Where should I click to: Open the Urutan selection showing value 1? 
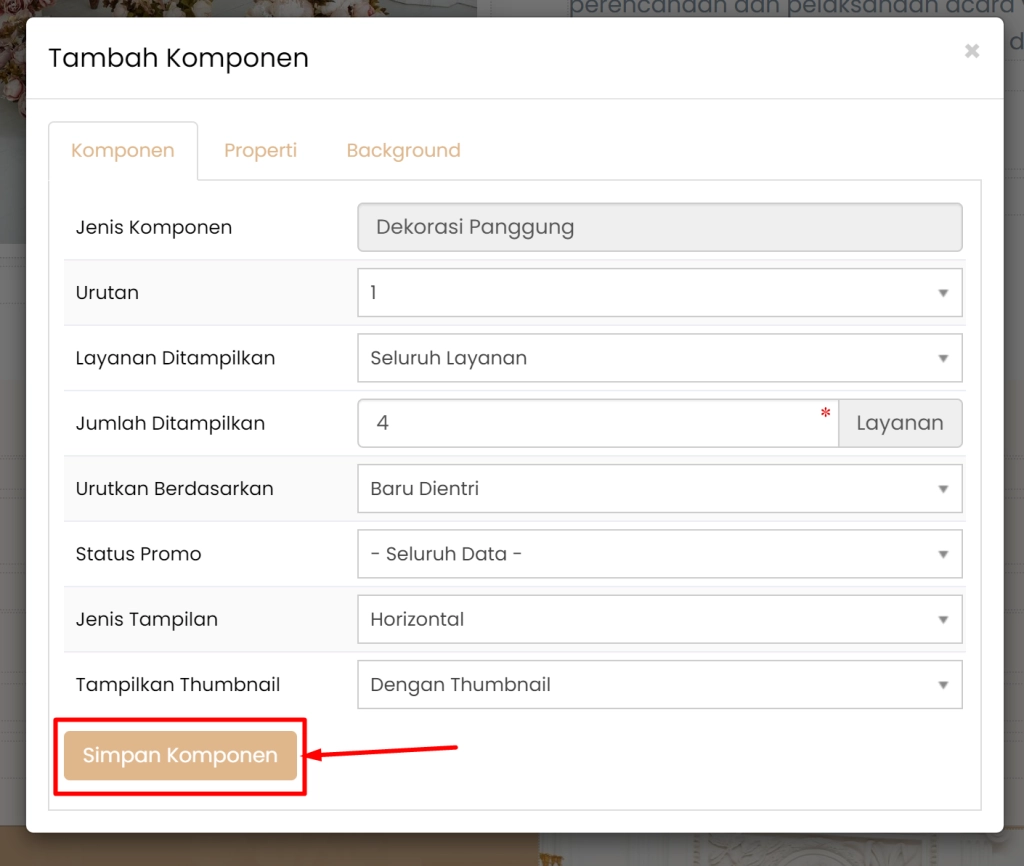click(650, 292)
